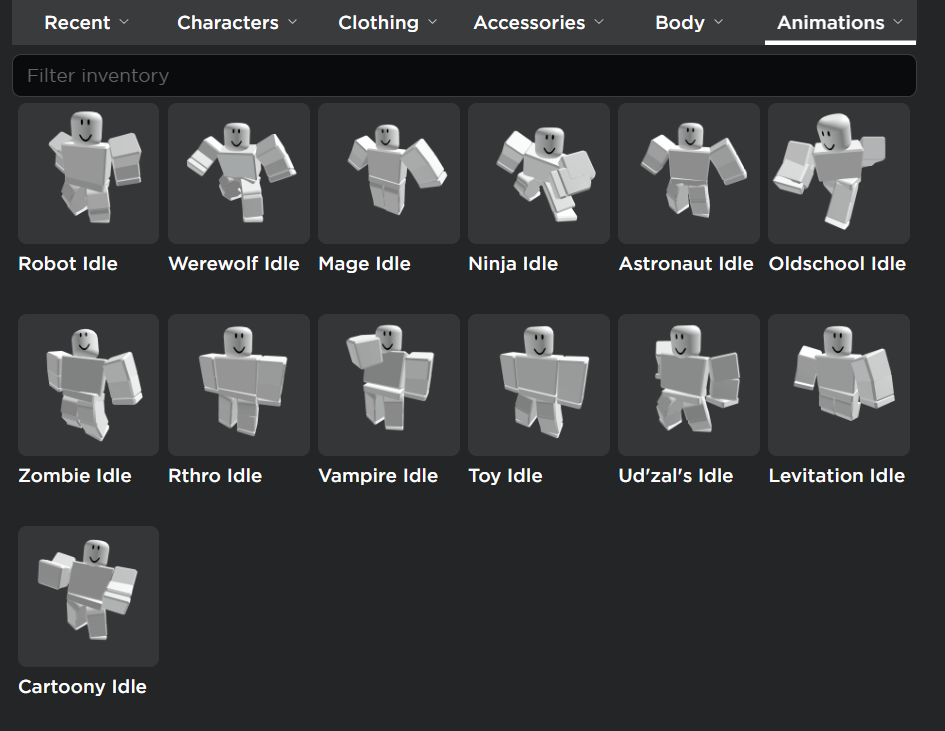Switch to the Clothing tab

tap(388, 22)
